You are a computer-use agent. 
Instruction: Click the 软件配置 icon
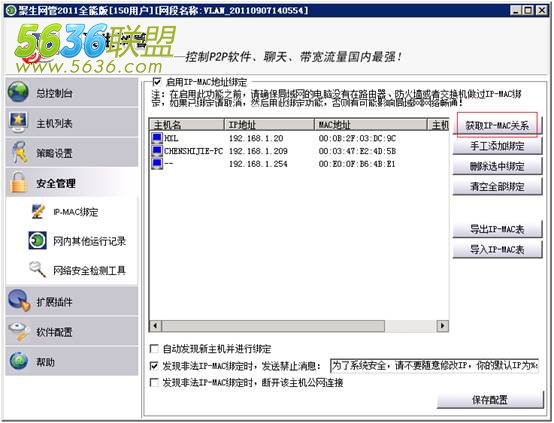[x=18, y=331]
